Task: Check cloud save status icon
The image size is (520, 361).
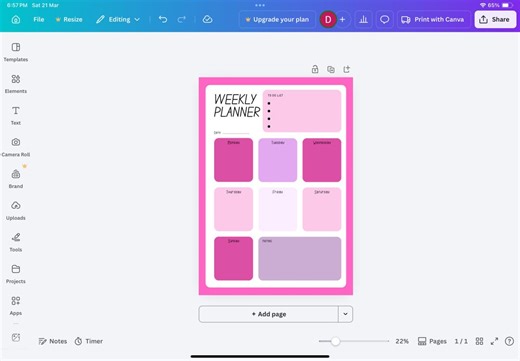Action: [207, 19]
